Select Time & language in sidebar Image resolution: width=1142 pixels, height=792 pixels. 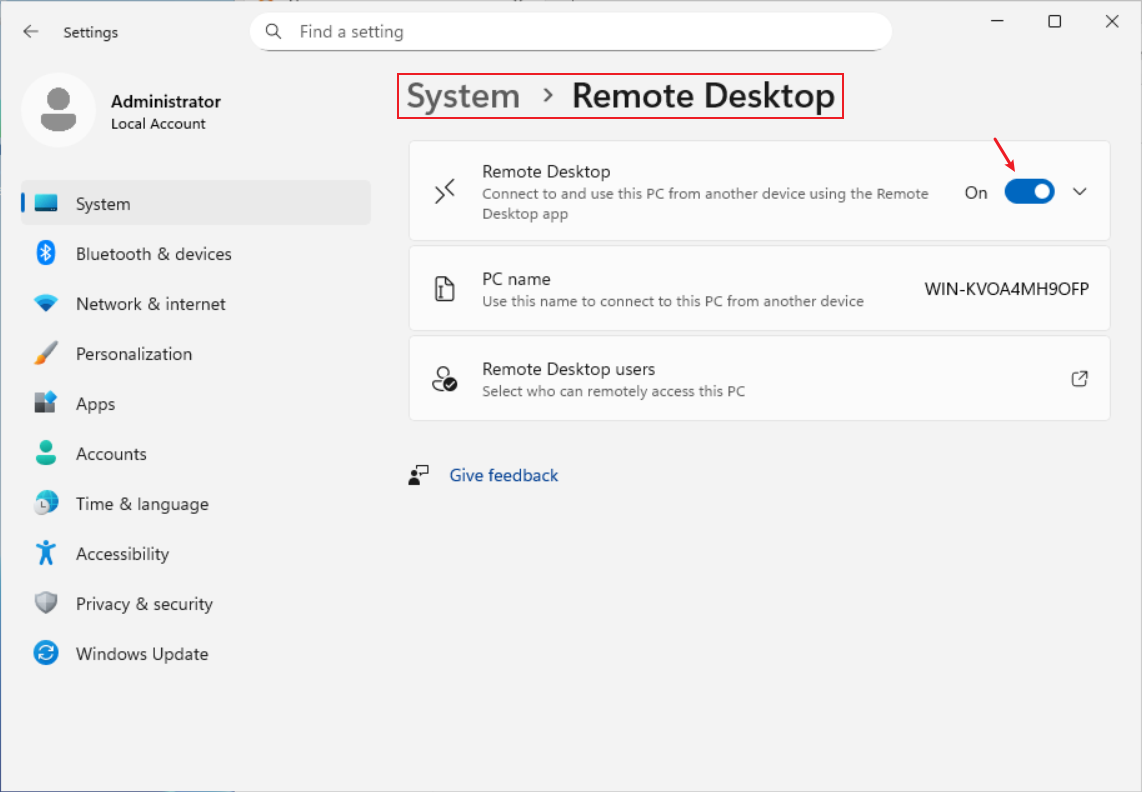point(142,504)
